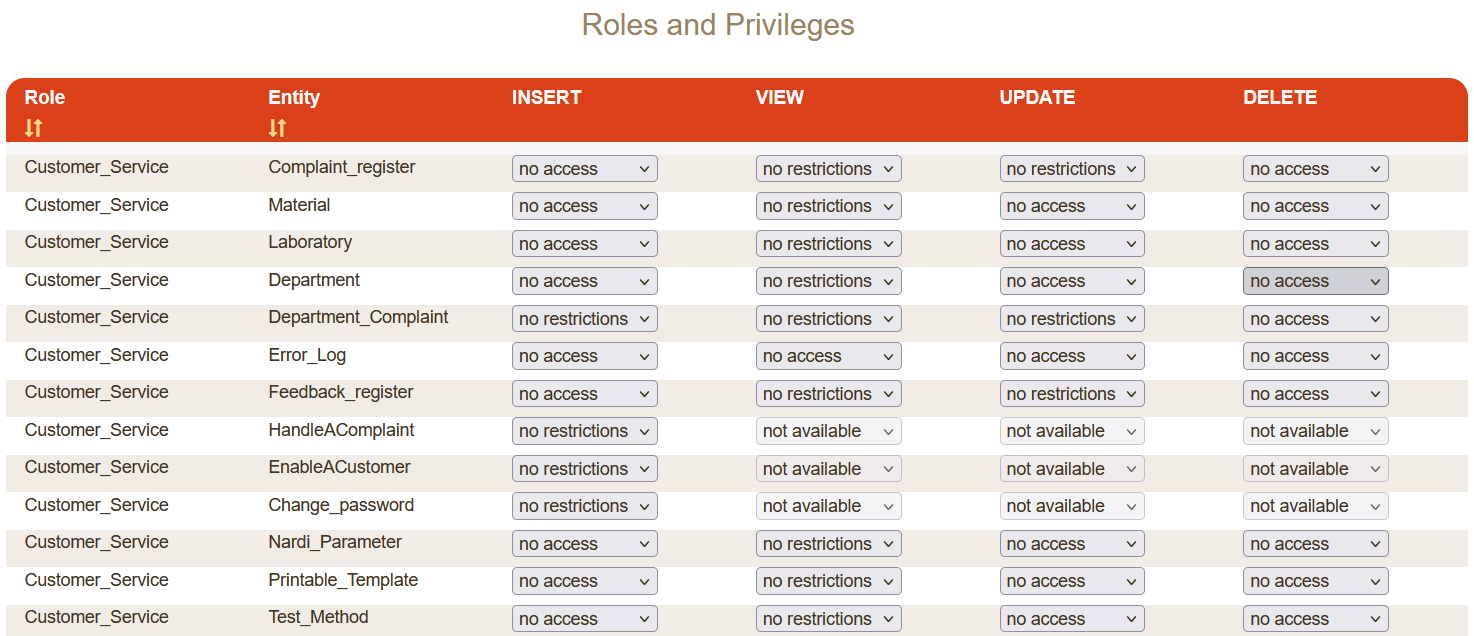Open INSERT dropdown for Laboratory row

pos(585,244)
